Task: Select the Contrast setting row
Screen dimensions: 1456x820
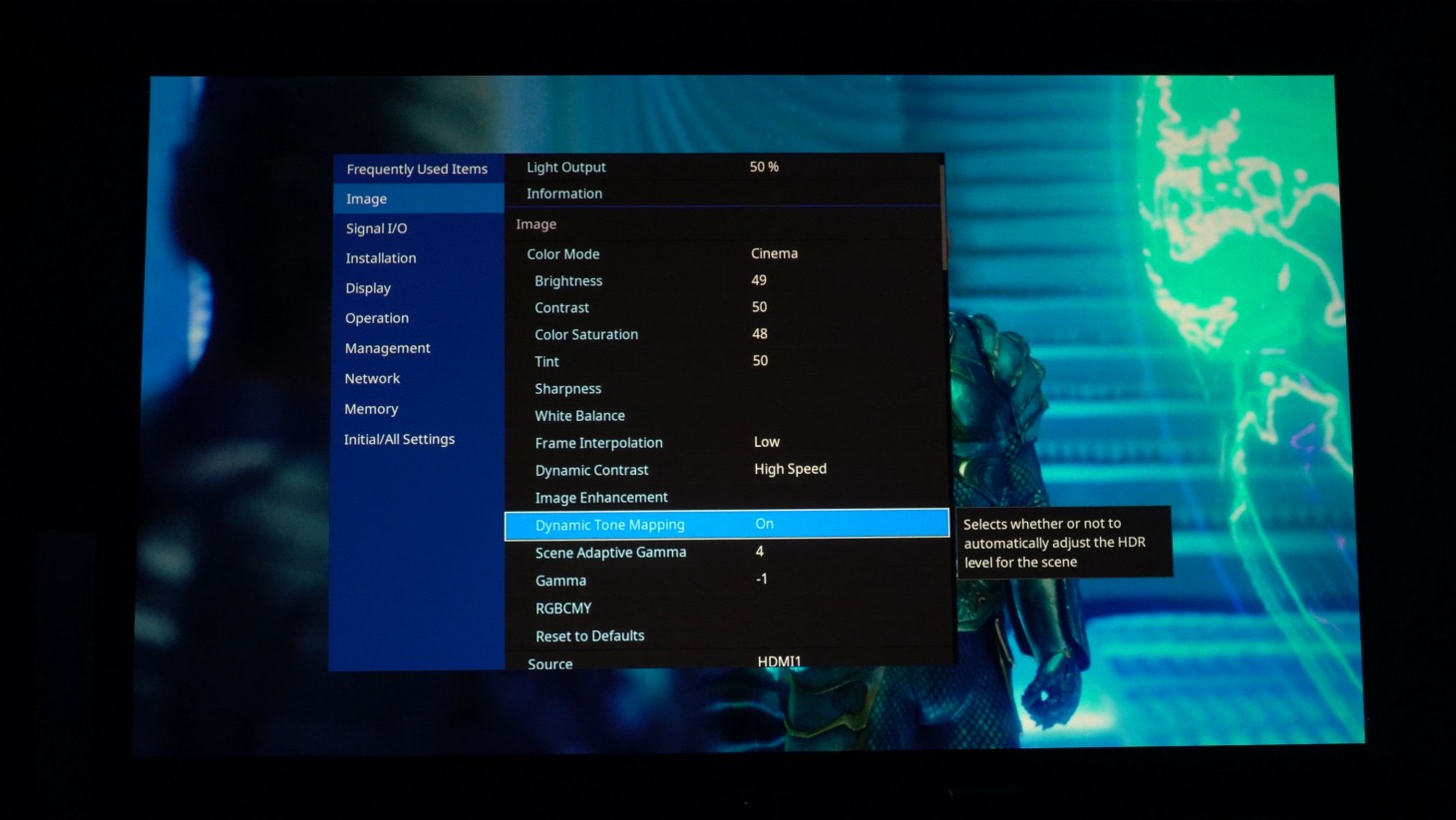Action: point(723,307)
